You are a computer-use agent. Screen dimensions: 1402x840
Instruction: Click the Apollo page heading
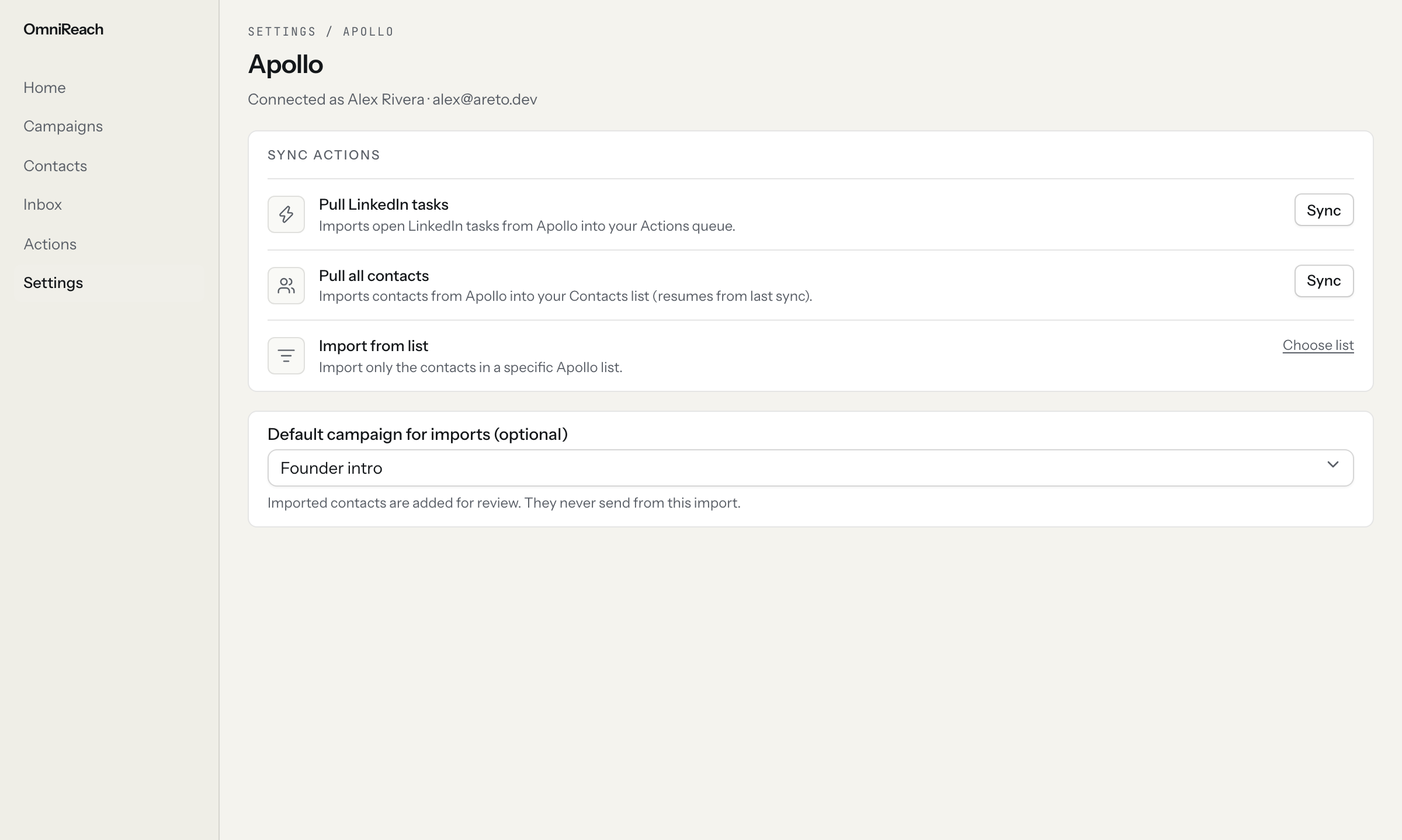[x=285, y=64]
